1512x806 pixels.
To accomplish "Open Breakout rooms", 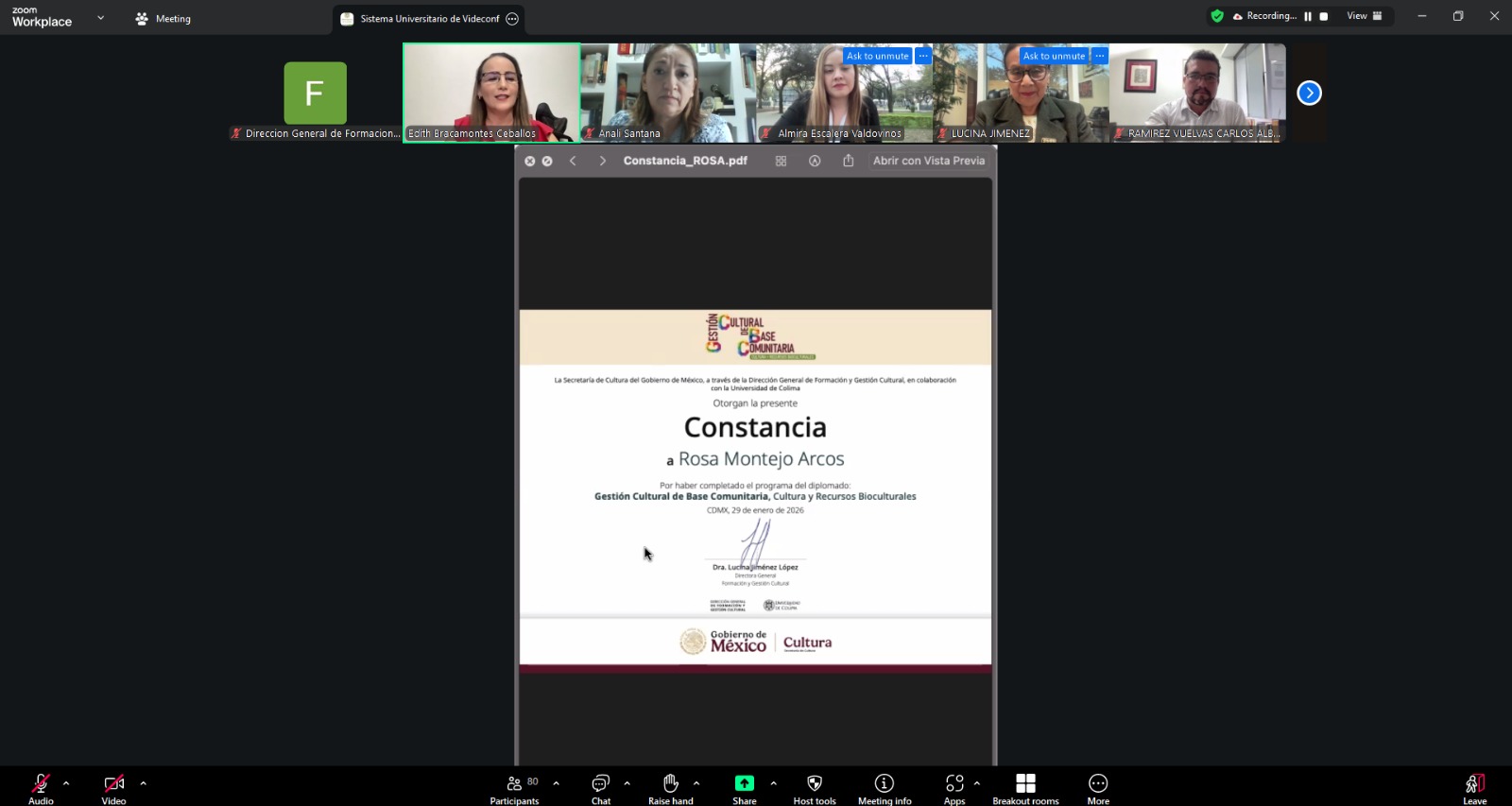I will [x=1025, y=788].
